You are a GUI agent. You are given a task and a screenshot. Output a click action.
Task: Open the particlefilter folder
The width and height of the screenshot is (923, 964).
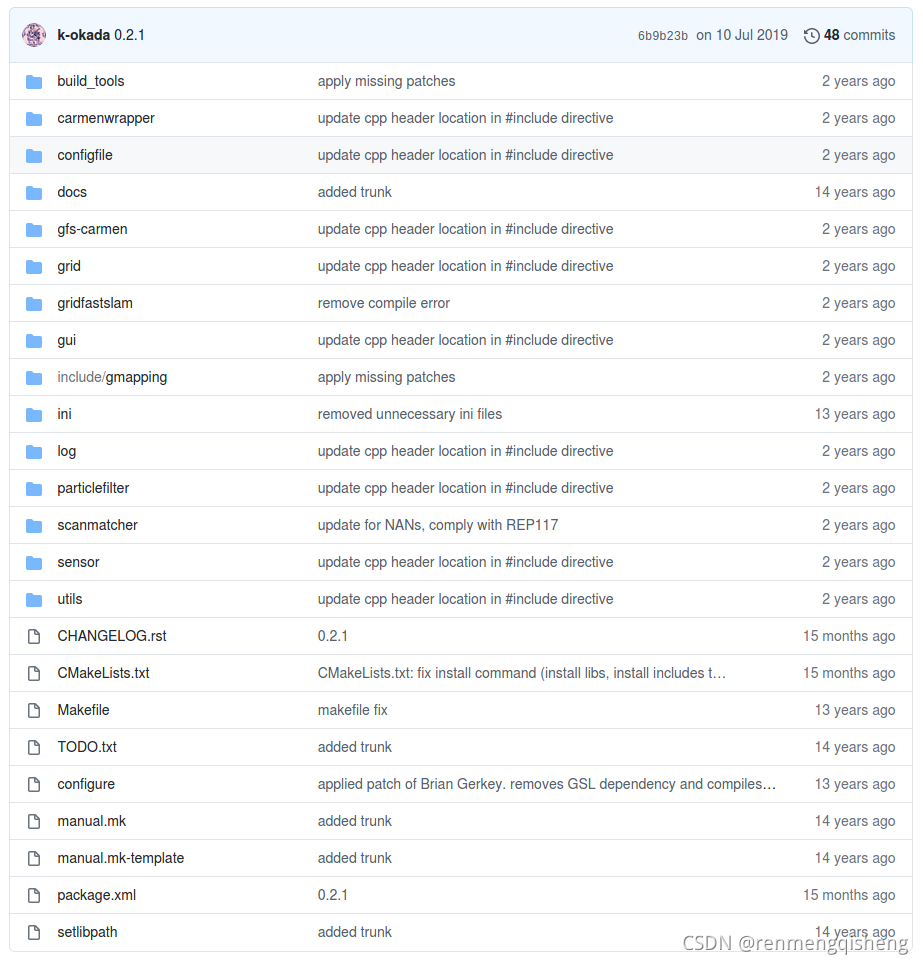(92, 488)
